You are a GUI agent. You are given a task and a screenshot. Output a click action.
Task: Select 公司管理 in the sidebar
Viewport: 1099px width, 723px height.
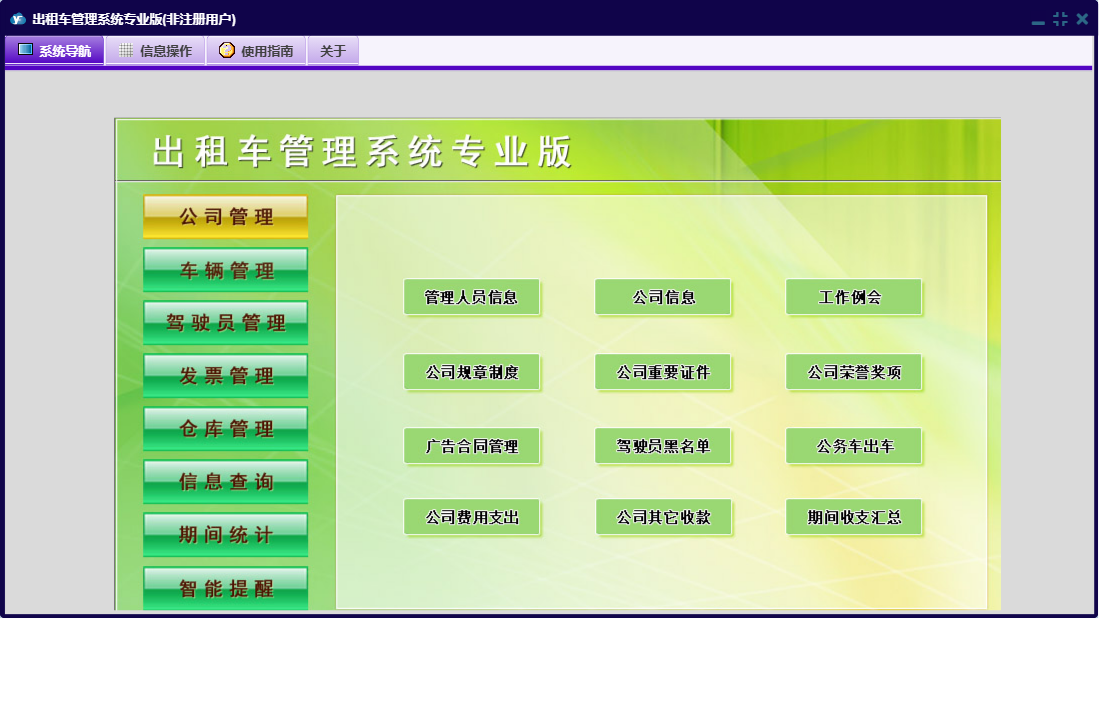click(226, 216)
